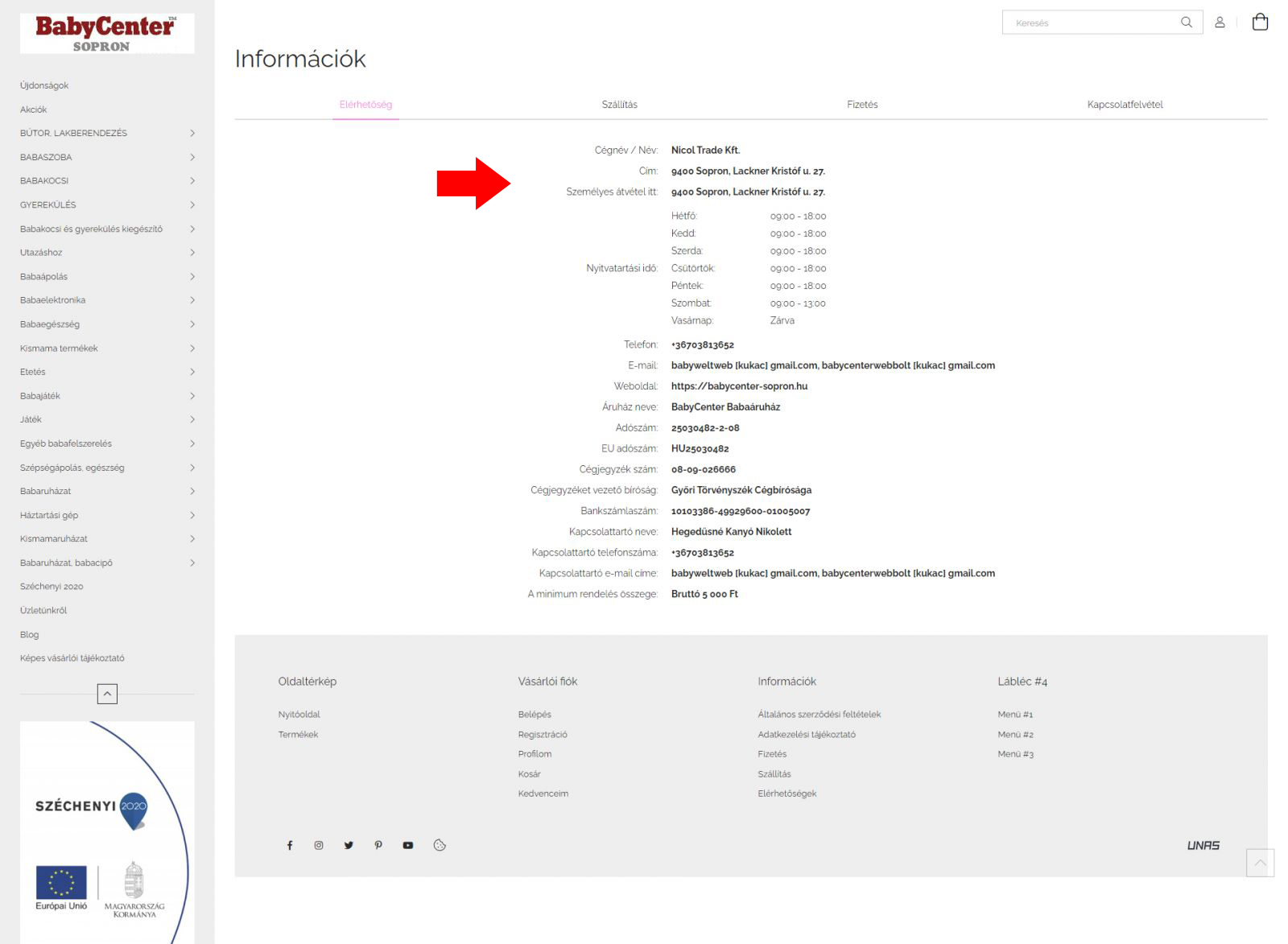The width and height of the screenshot is (1288, 944).
Task: Open the Blog sidebar link
Action: point(30,634)
